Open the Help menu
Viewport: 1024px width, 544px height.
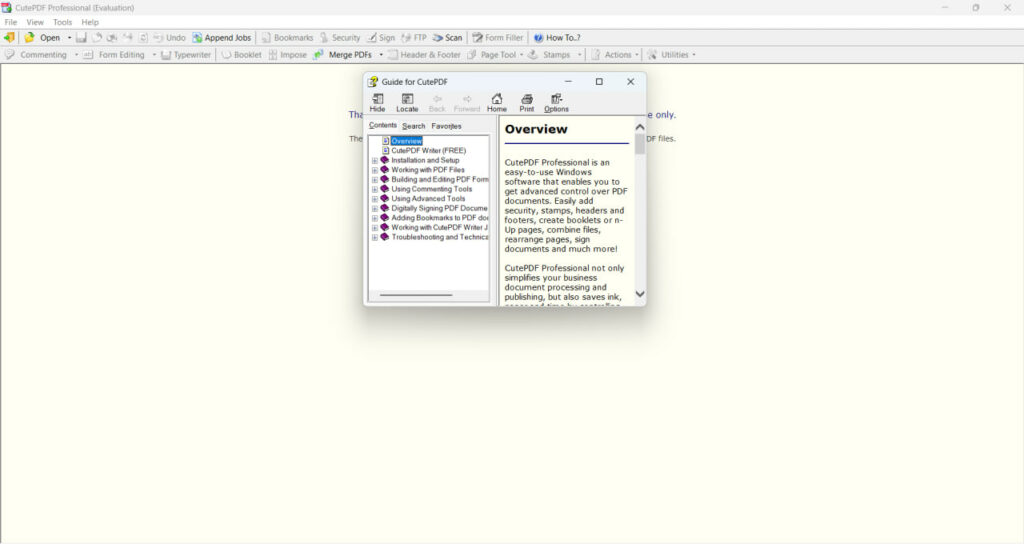pyautogui.click(x=89, y=22)
